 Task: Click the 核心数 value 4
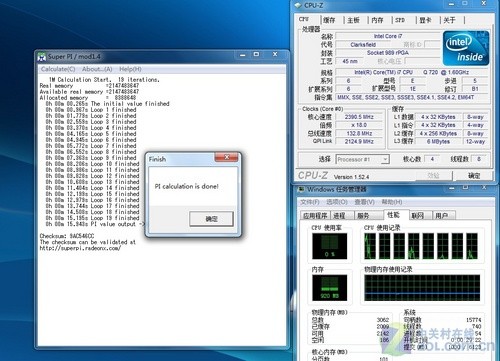(432, 159)
